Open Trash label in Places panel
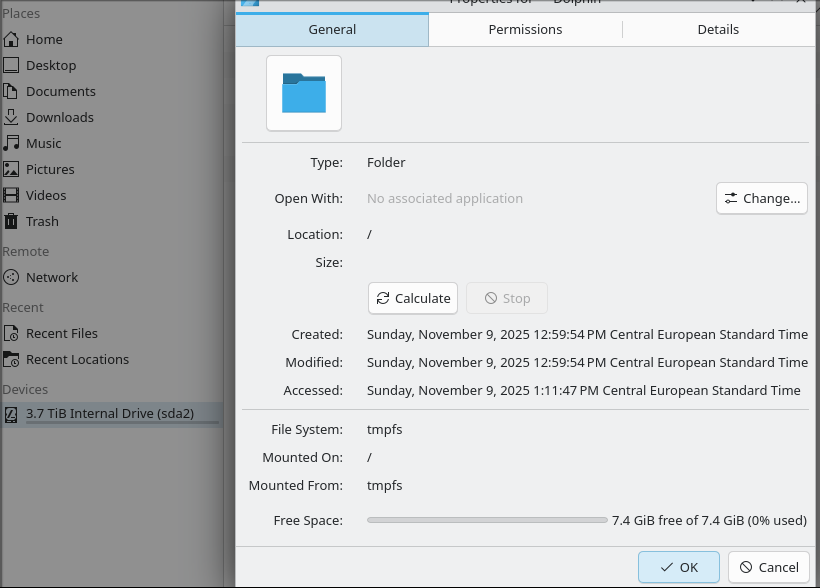The width and height of the screenshot is (820, 588). click(42, 221)
